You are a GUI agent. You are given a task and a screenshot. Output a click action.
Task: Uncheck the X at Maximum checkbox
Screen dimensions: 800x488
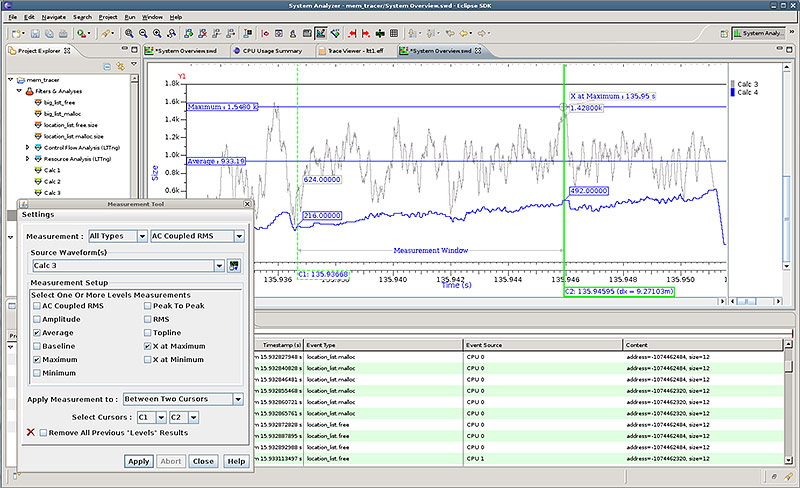tap(147, 346)
